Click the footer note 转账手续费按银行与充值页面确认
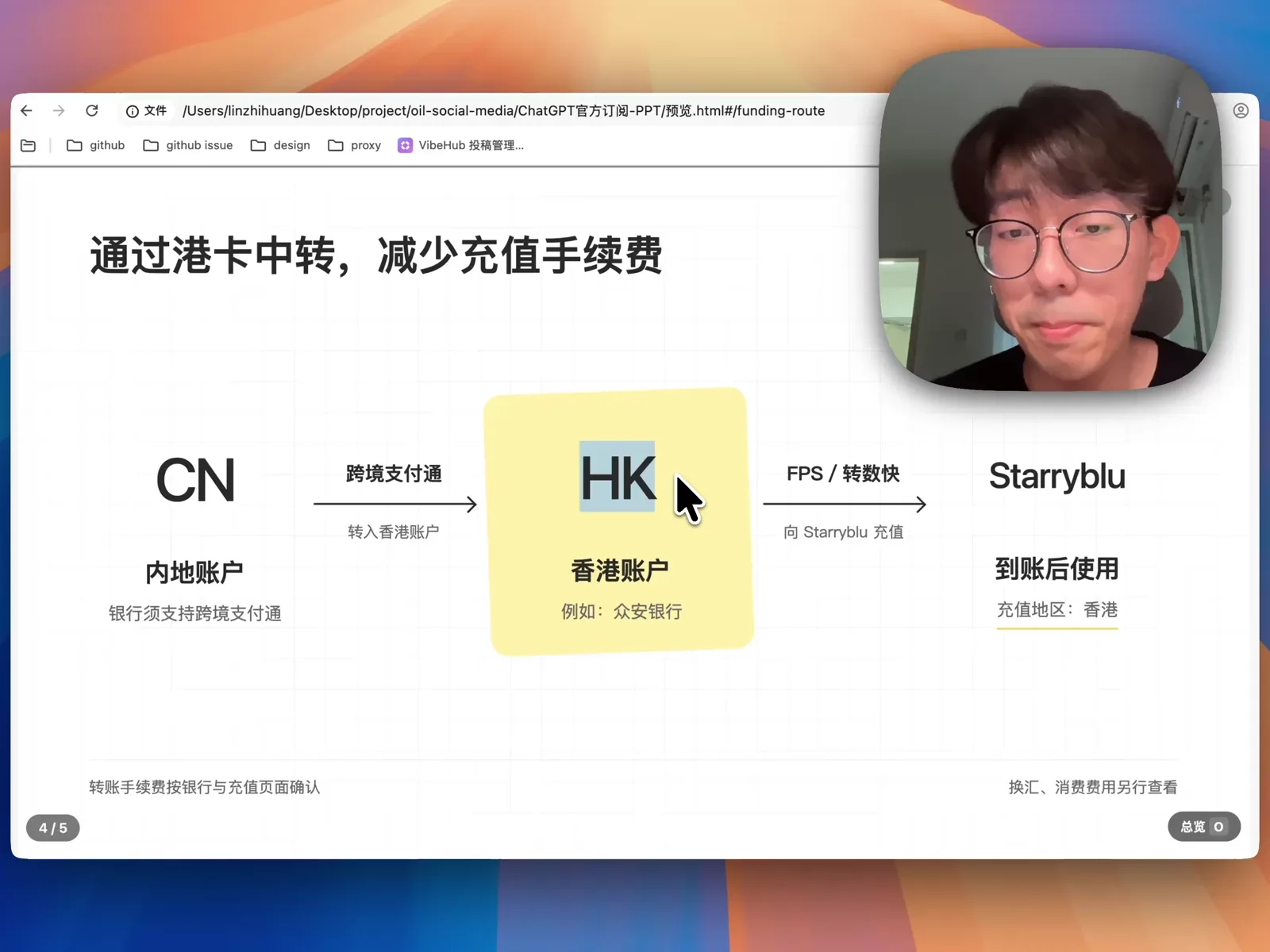The image size is (1270, 952). point(205,787)
